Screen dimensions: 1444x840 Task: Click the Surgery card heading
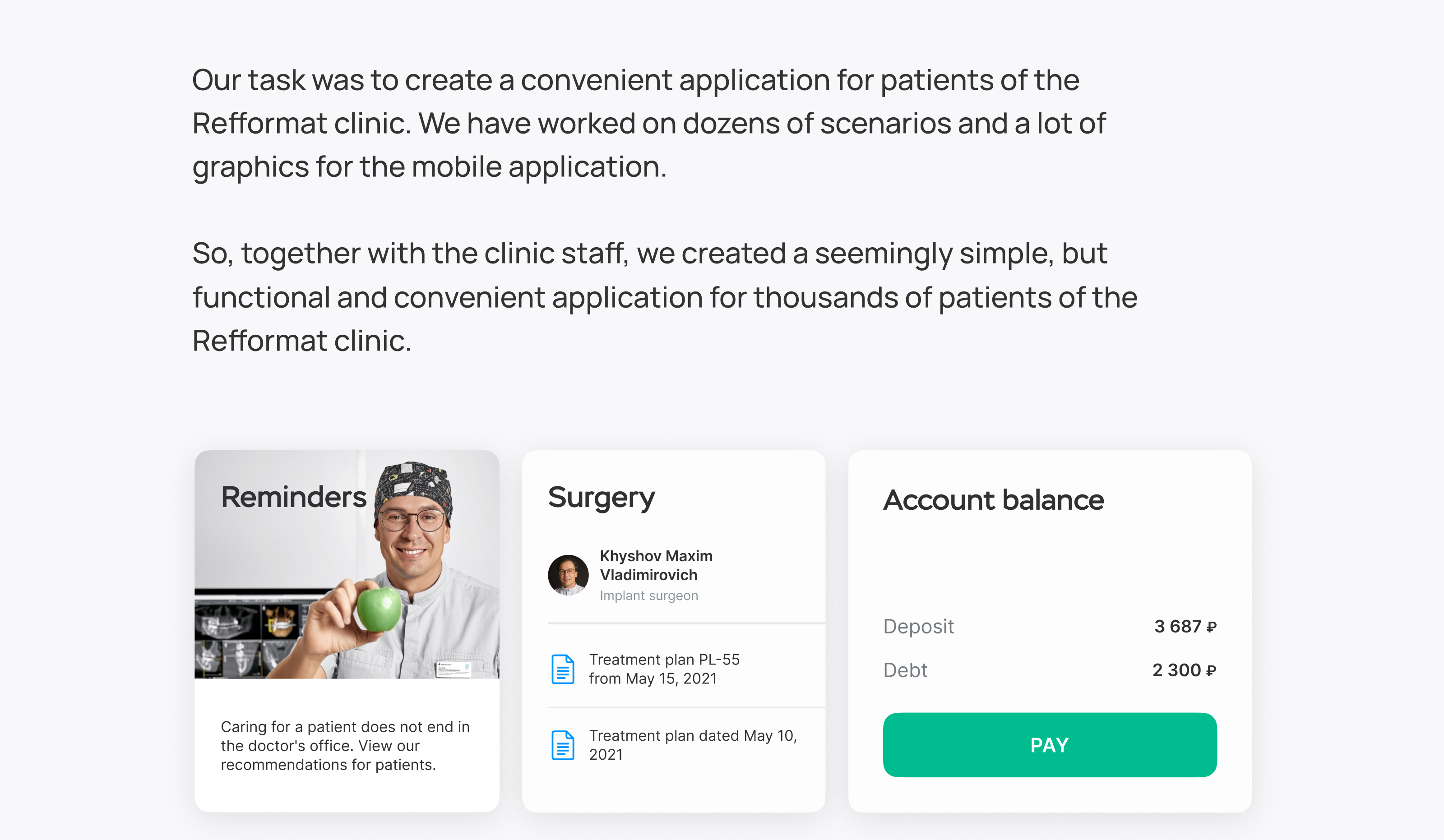pos(601,497)
